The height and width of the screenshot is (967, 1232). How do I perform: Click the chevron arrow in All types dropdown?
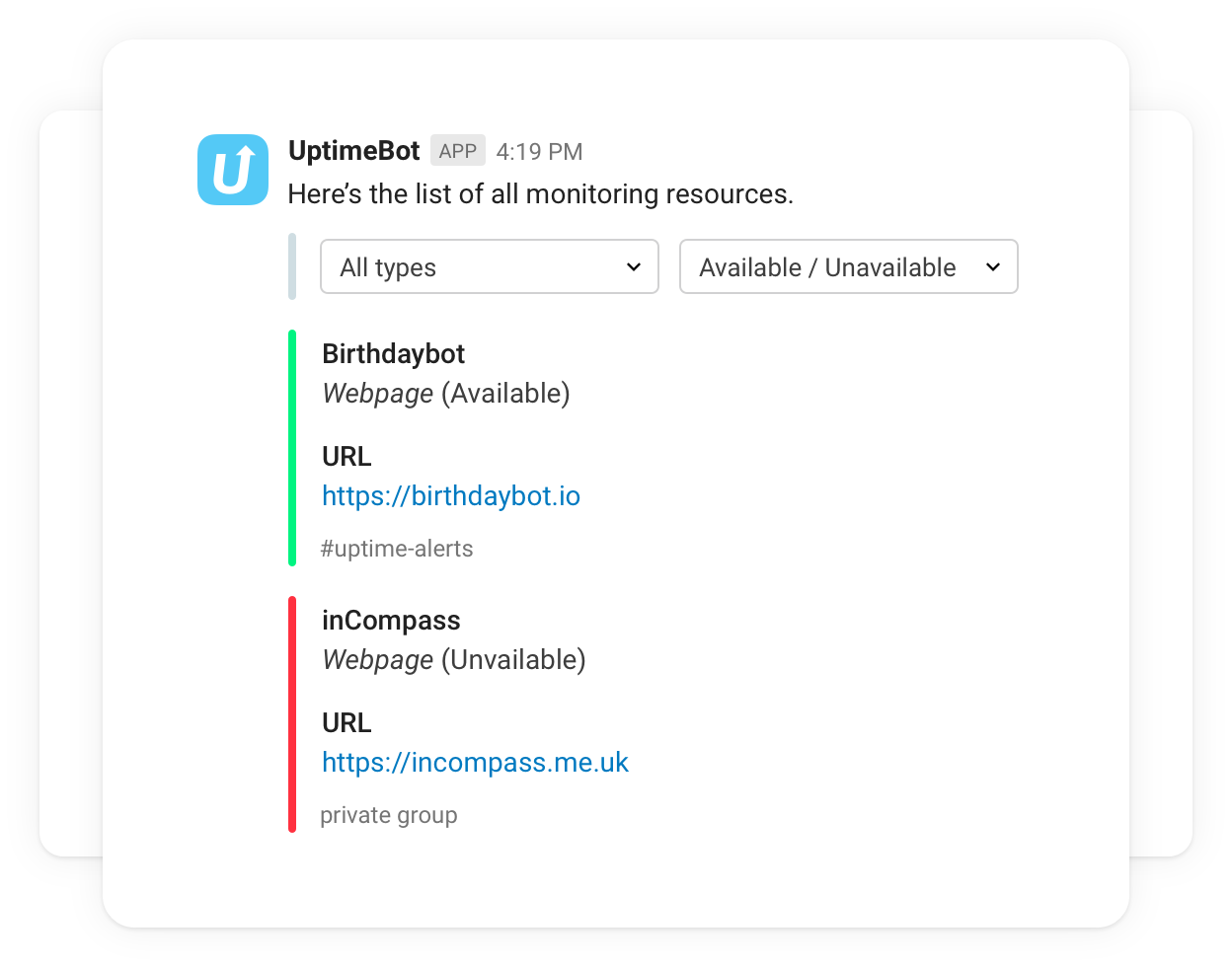click(634, 267)
